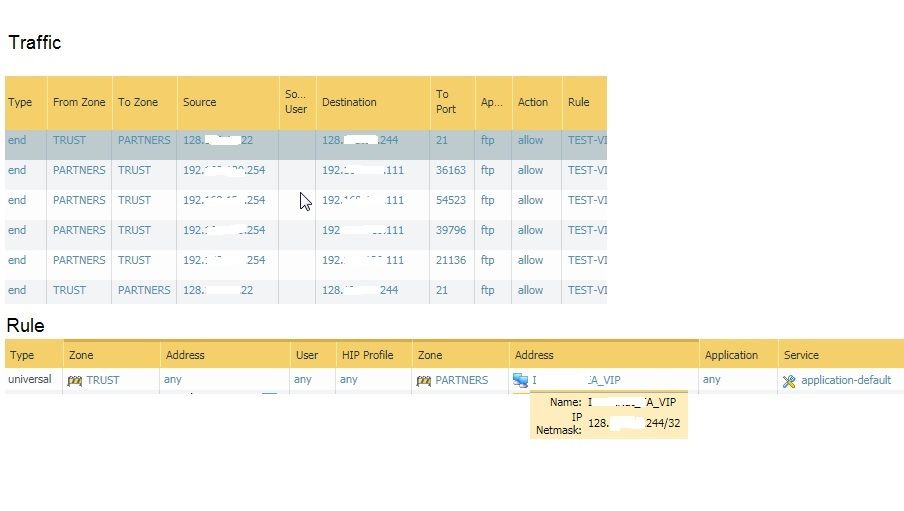Click the To Zone column header

click(138, 102)
